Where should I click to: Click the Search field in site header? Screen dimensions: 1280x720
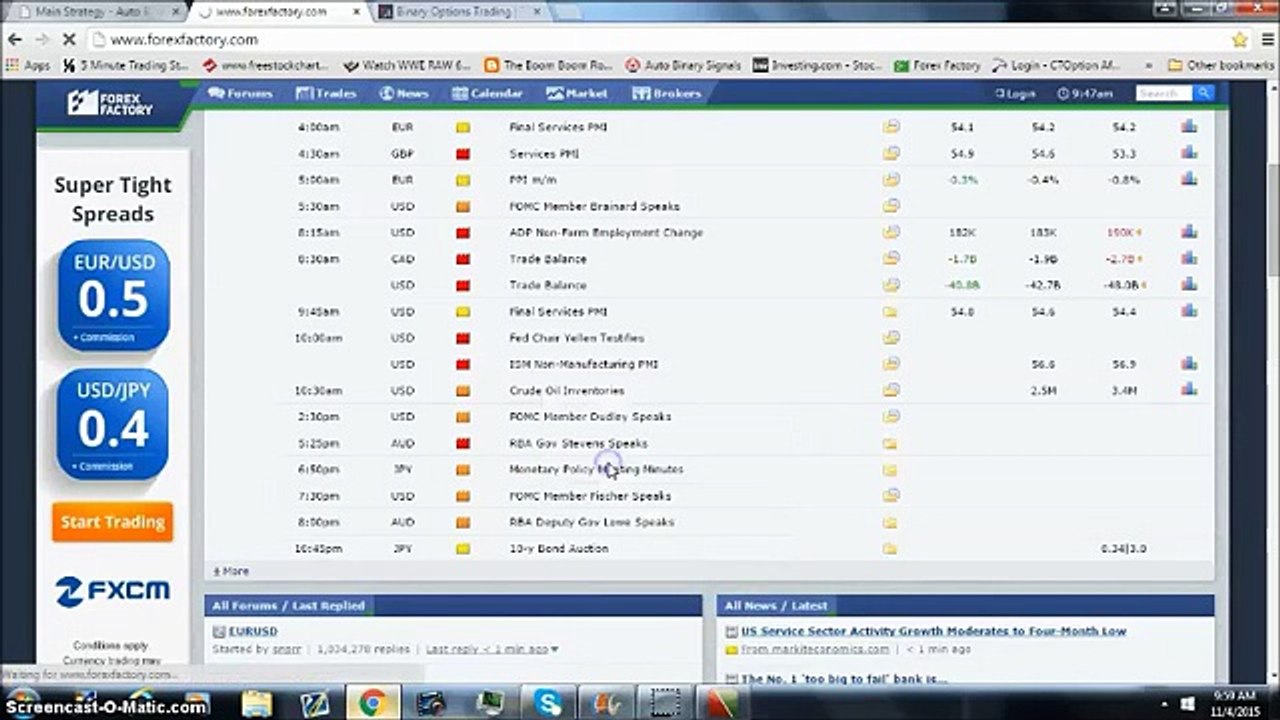[1164, 93]
